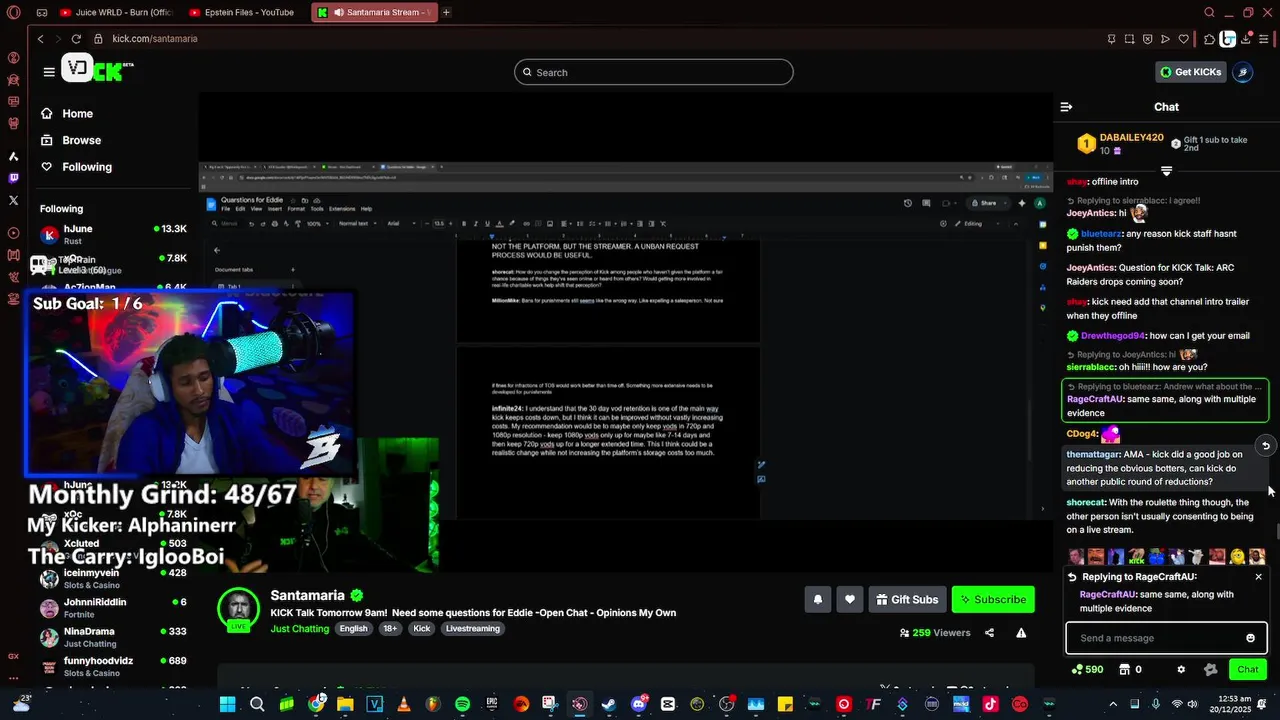1280x720 pixels.
Task: Open Twitch from the Opera sidebar
Action: click(x=13, y=178)
